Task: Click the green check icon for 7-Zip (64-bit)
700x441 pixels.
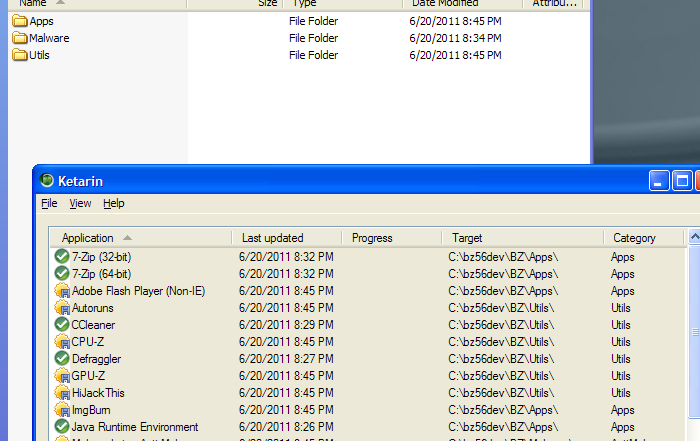Action: pos(62,274)
